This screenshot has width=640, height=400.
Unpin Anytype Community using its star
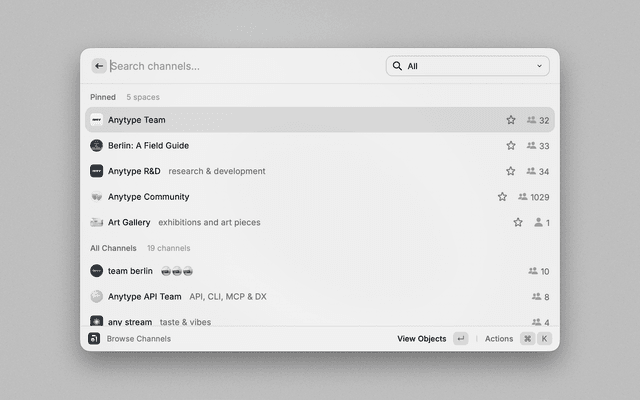tap(502, 197)
